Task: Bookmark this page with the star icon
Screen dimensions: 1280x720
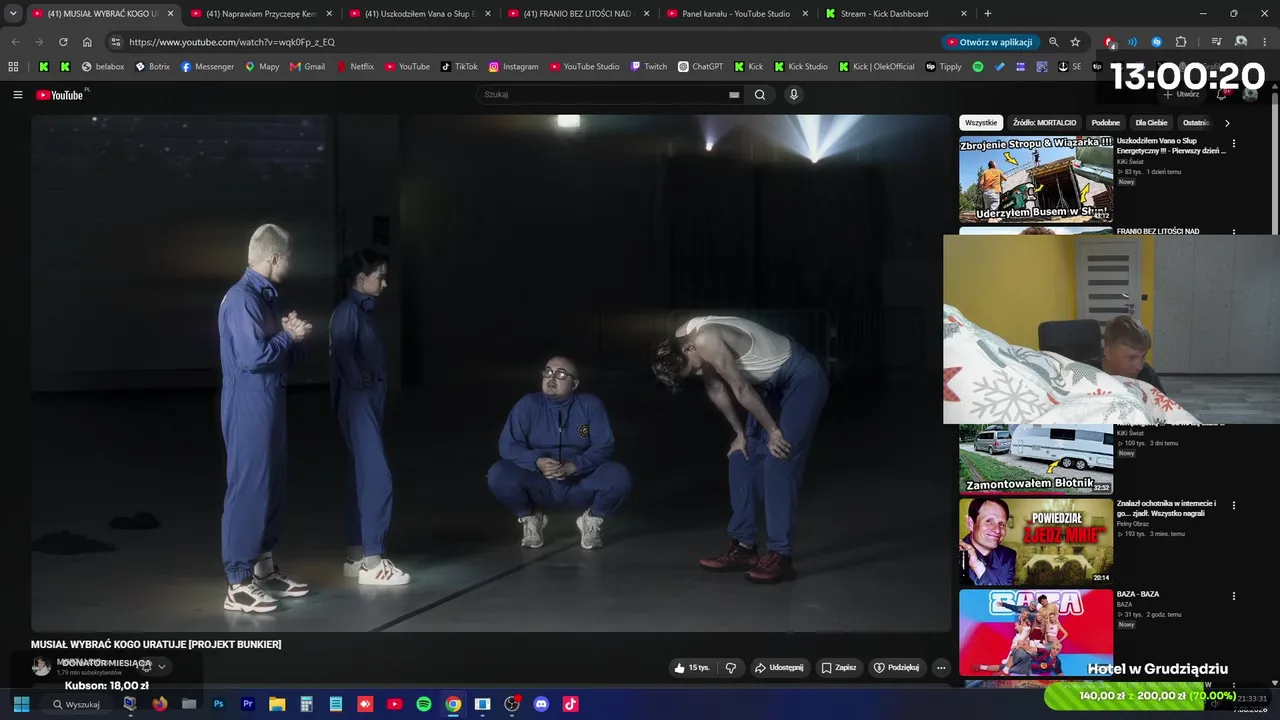Action: [1075, 42]
